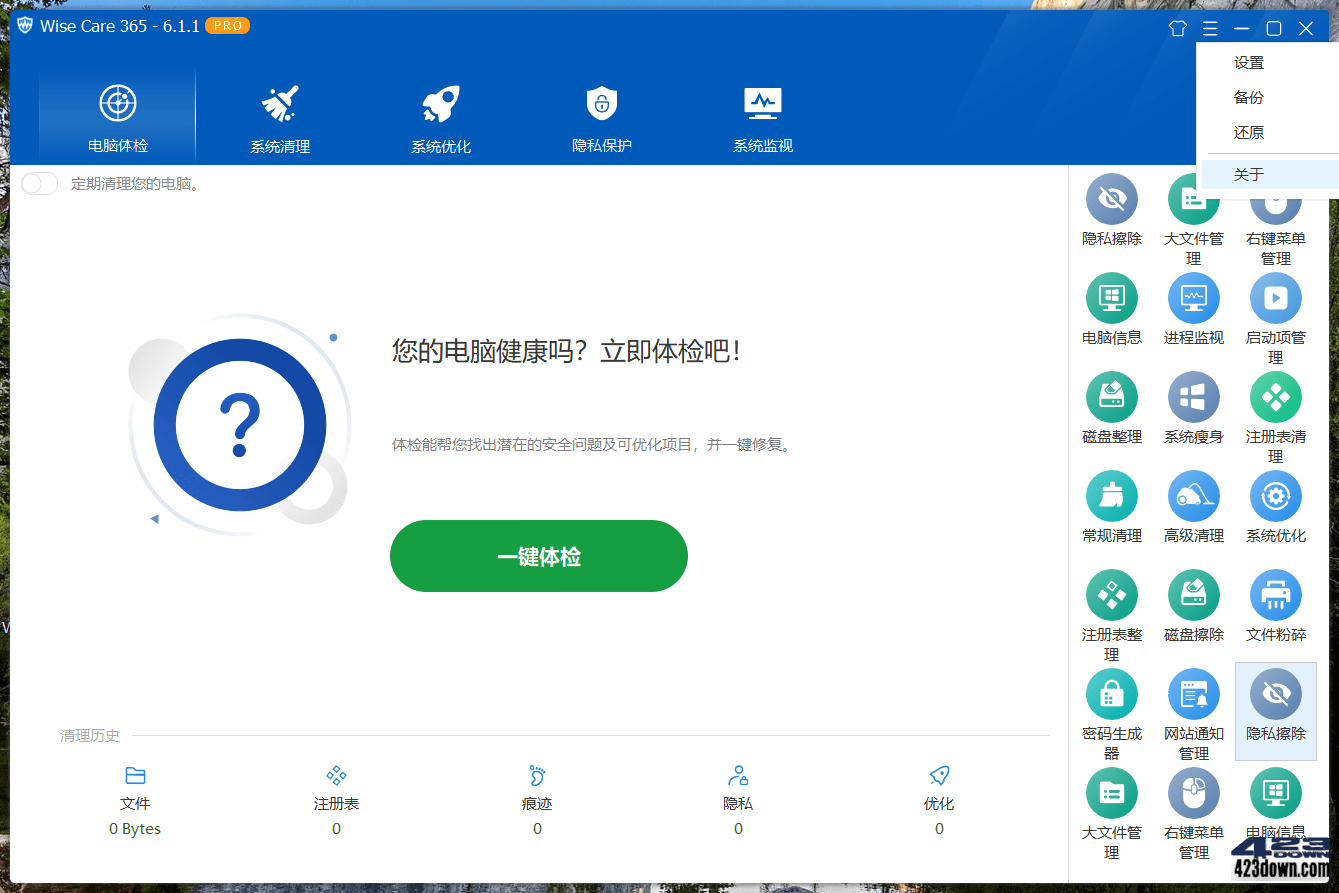The width and height of the screenshot is (1339, 893).
Task: Select 设置 from the menu
Action: 1249,62
